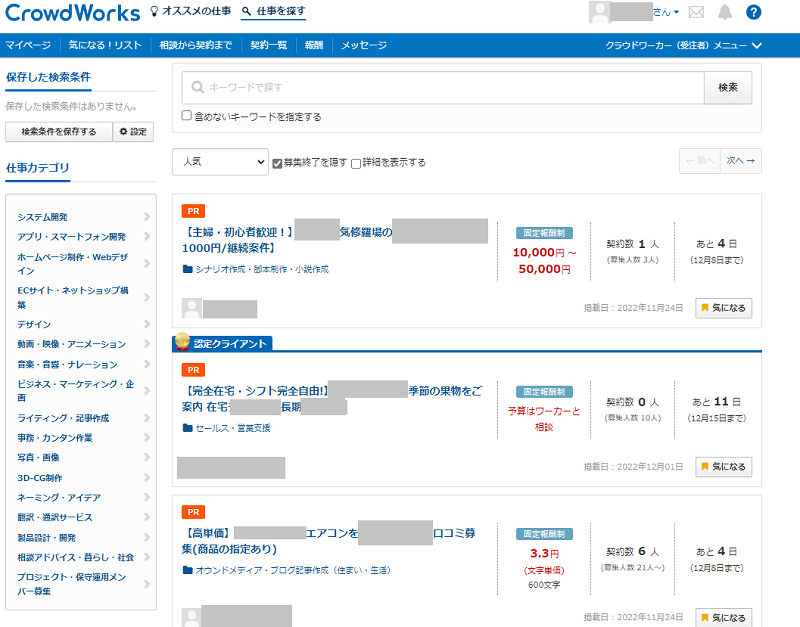Click the client avatar under the 主婦・初心者歓迎 job
This screenshot has height=627, width=800.
(x=192, y=309)
